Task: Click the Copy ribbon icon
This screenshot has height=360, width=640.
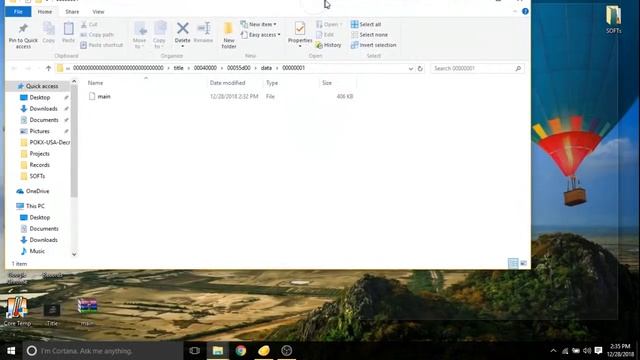Action: coord(49,33)
